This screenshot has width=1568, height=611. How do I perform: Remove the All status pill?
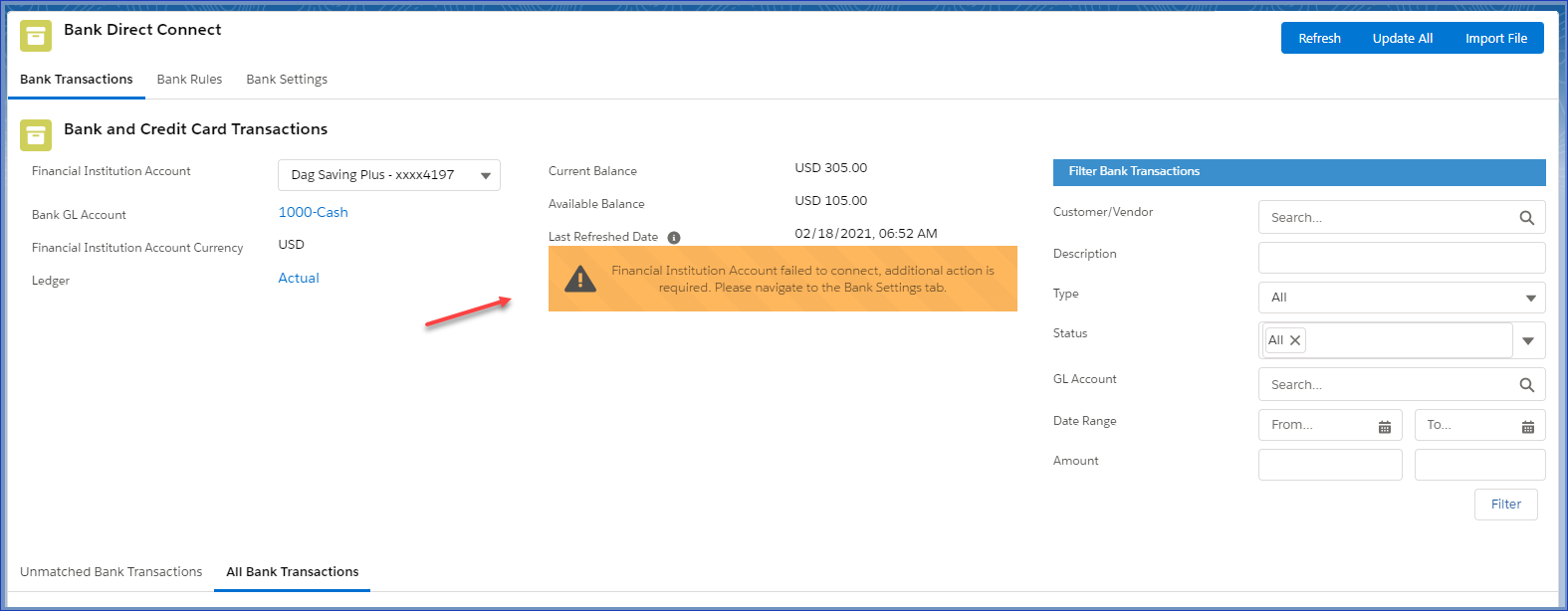coord(1295,340)
